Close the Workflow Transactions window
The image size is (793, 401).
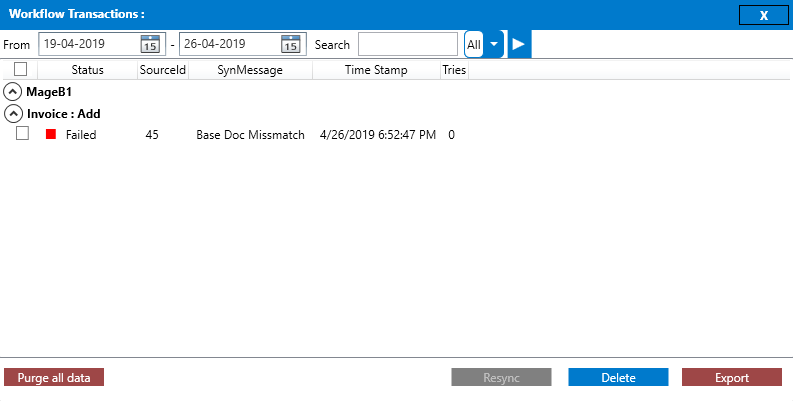(x=763, y=15)
